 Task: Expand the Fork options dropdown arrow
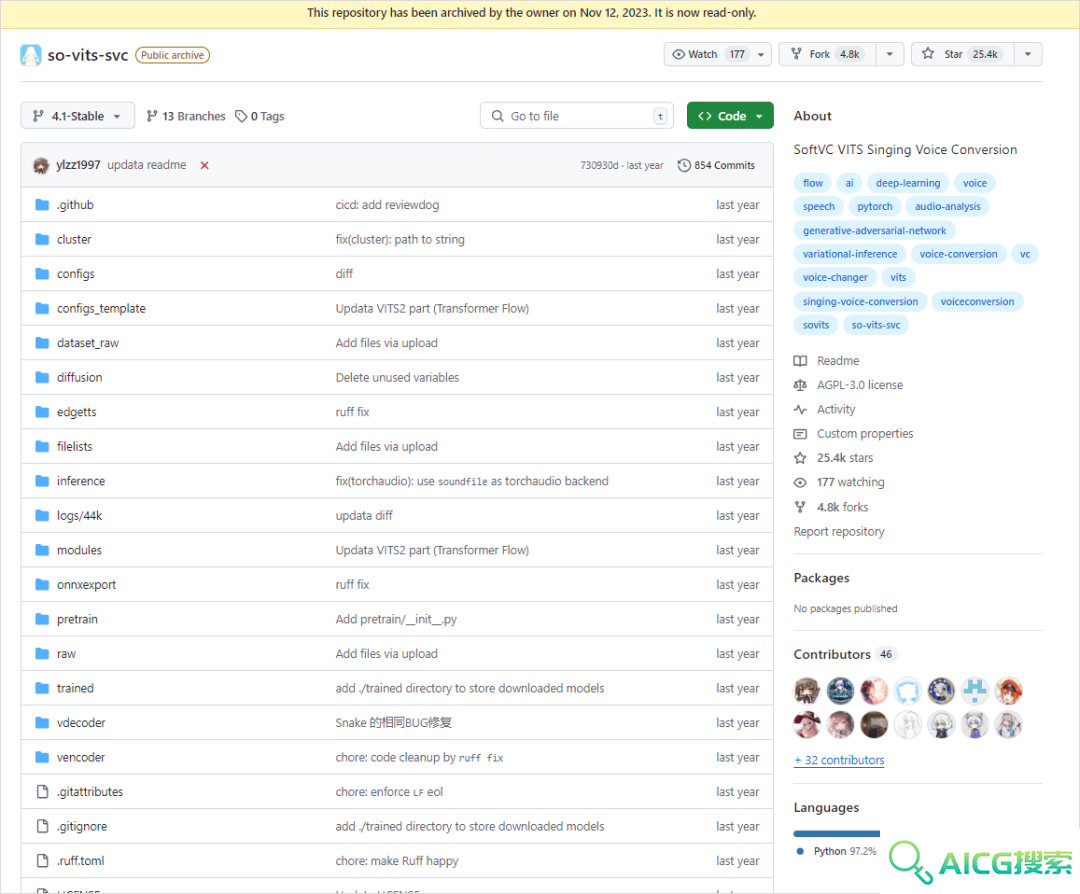click(890, 54)
